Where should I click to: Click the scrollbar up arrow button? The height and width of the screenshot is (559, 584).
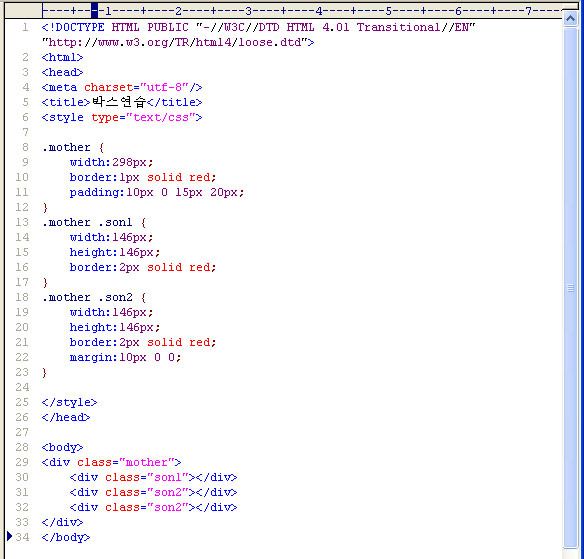(x=570, y=19)
